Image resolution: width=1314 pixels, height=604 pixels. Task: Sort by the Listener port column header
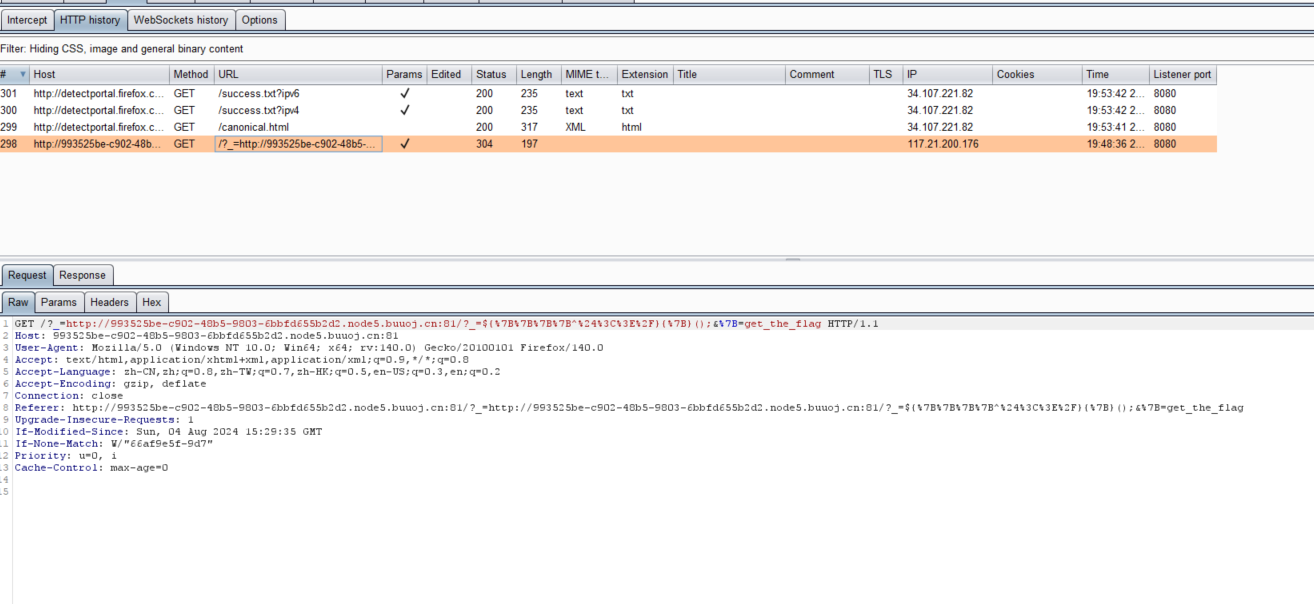coord(1183,74)
